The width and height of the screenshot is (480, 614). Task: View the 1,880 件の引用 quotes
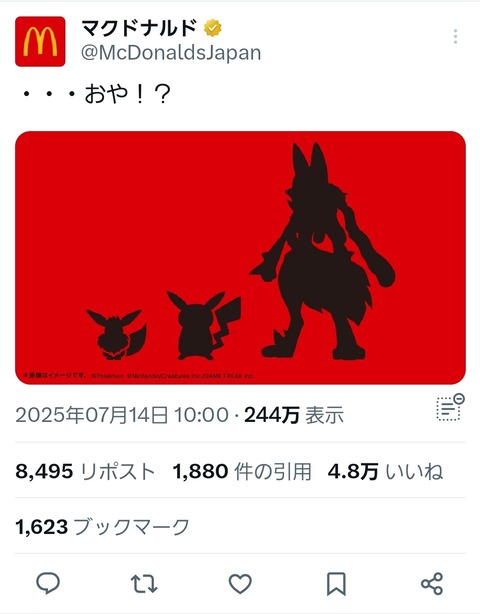[242, 471]
